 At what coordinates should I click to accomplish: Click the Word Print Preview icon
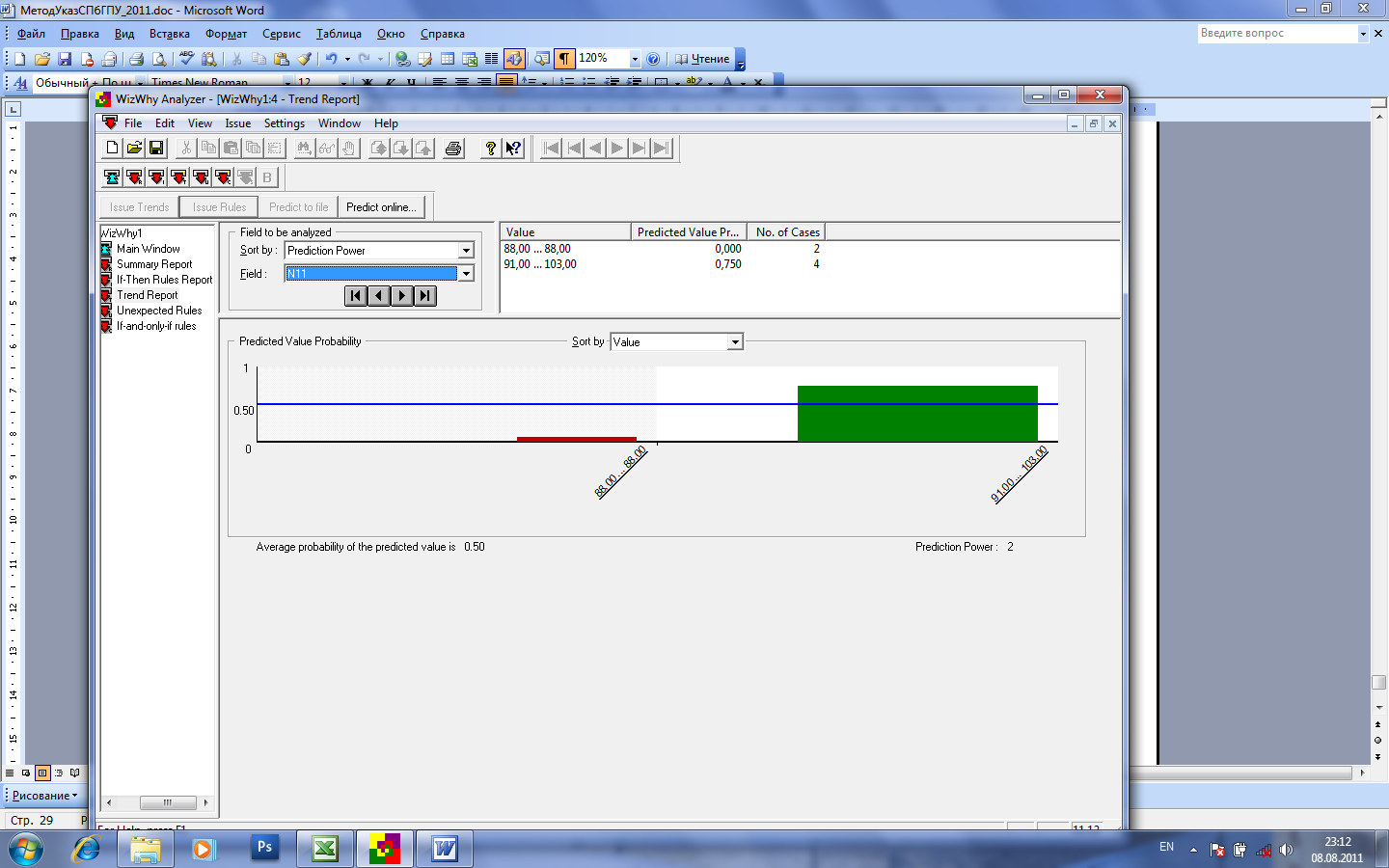click(x=159, y=59)
